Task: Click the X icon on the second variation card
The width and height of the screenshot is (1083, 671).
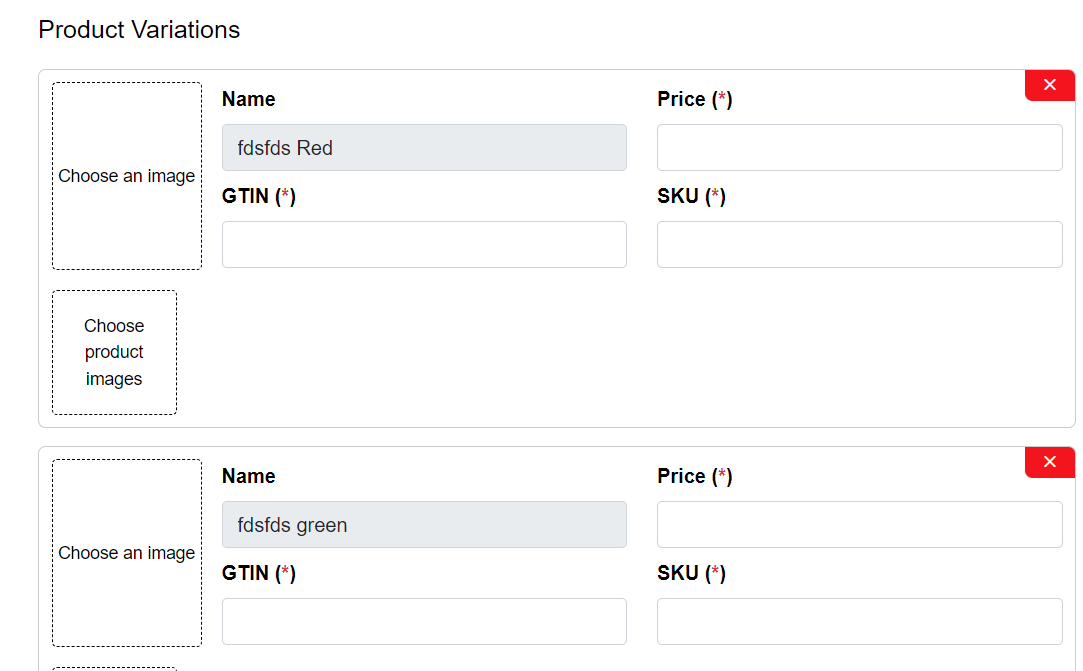Action: point(1049,462)
